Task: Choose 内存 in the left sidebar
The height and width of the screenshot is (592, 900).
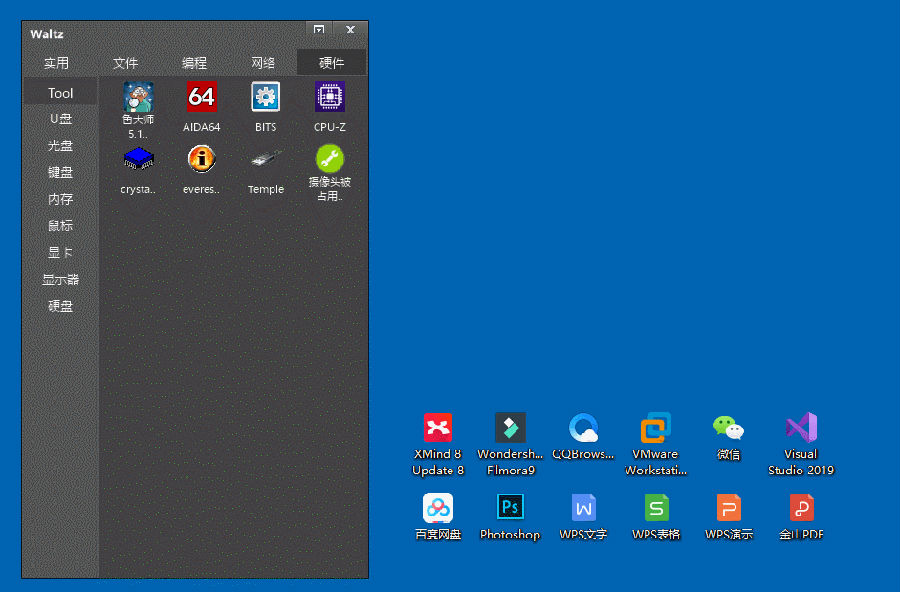Action: point(61,199)
